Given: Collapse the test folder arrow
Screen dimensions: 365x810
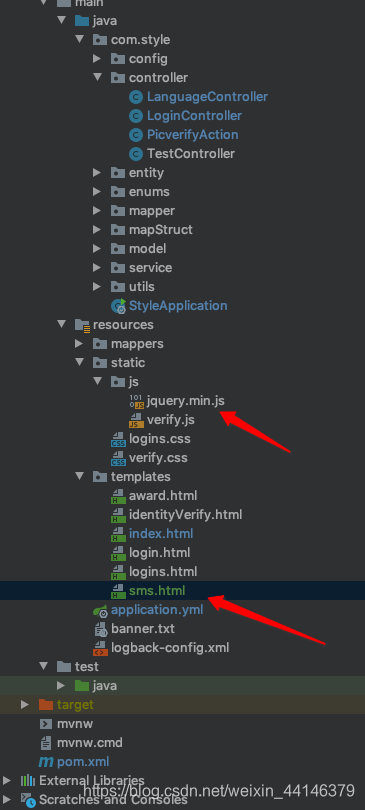Looking at the screenshot, I should click(44, 666).
